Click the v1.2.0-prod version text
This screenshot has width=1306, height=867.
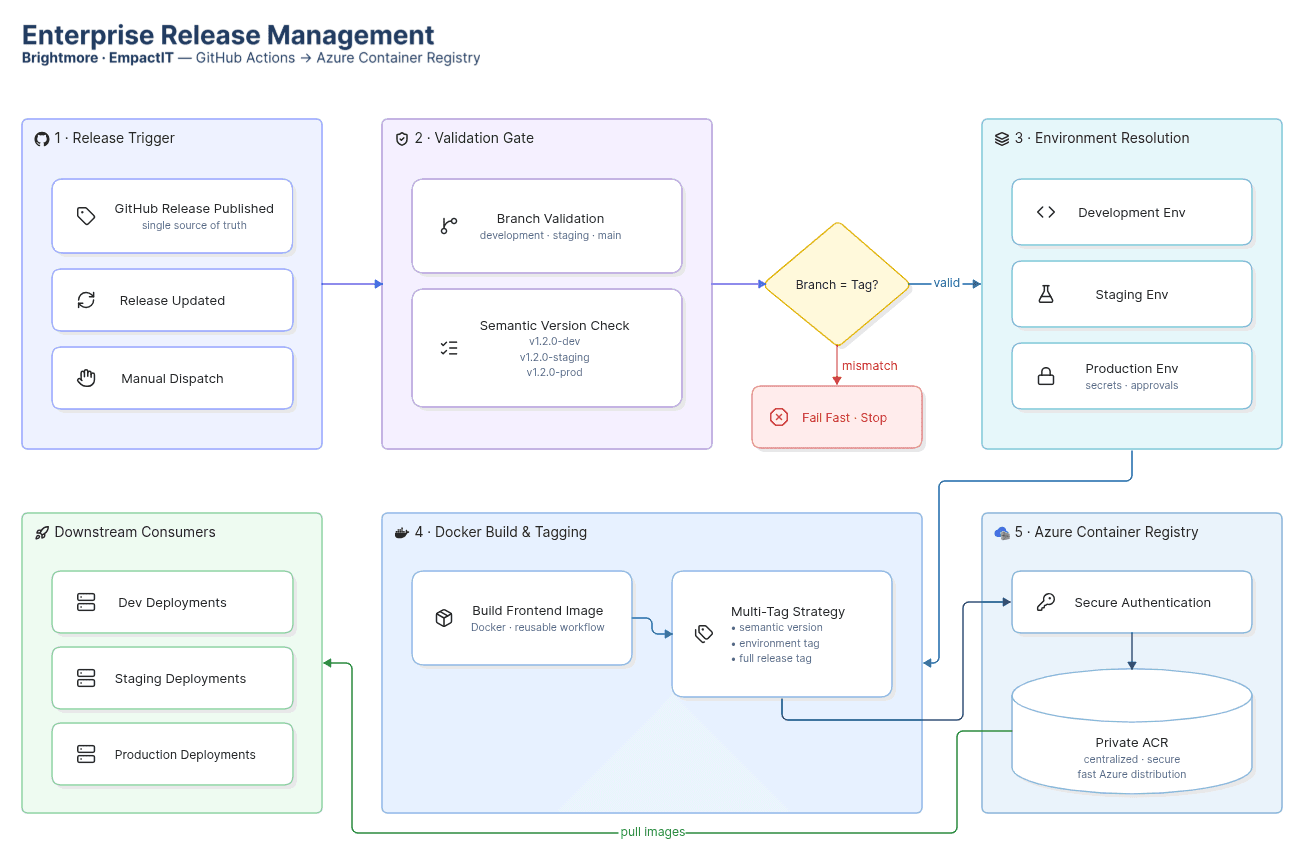pyautogui.click(x=555, y=373)
